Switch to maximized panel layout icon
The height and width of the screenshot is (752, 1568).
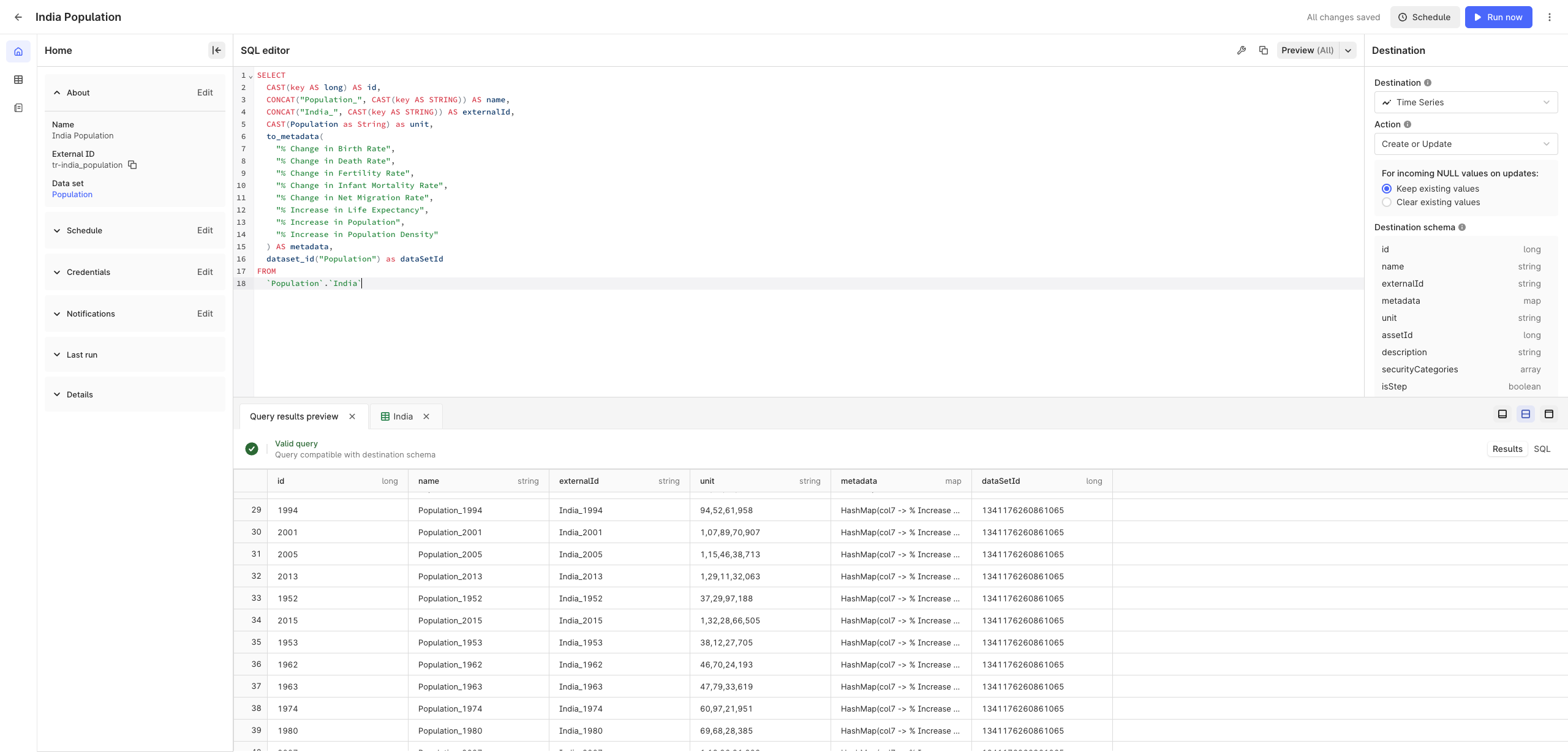coord(1549,414)
